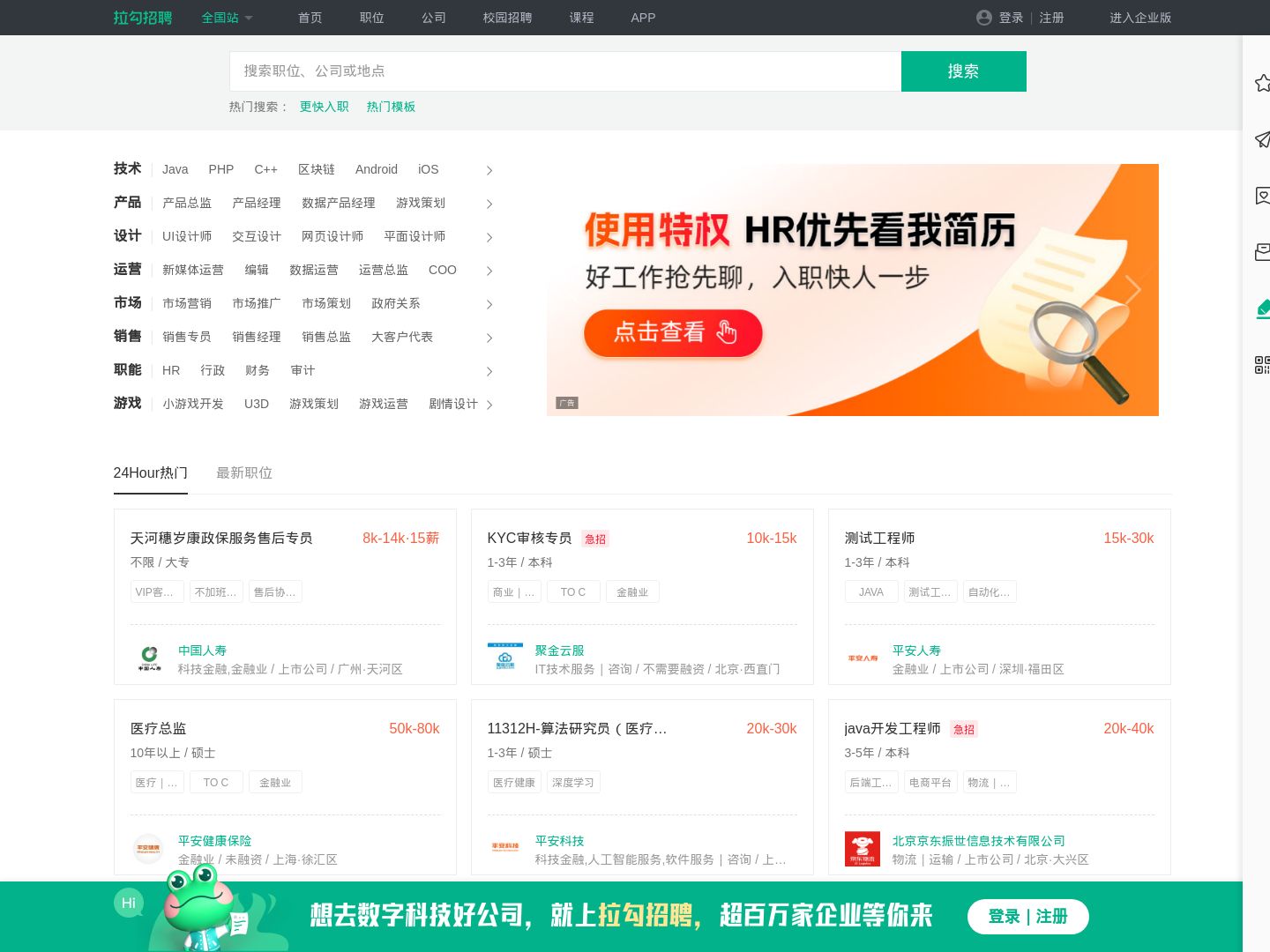Expand the 游戏 category row arrow
The width and height of the screenshot is (1270, 952).
point(489,405)
